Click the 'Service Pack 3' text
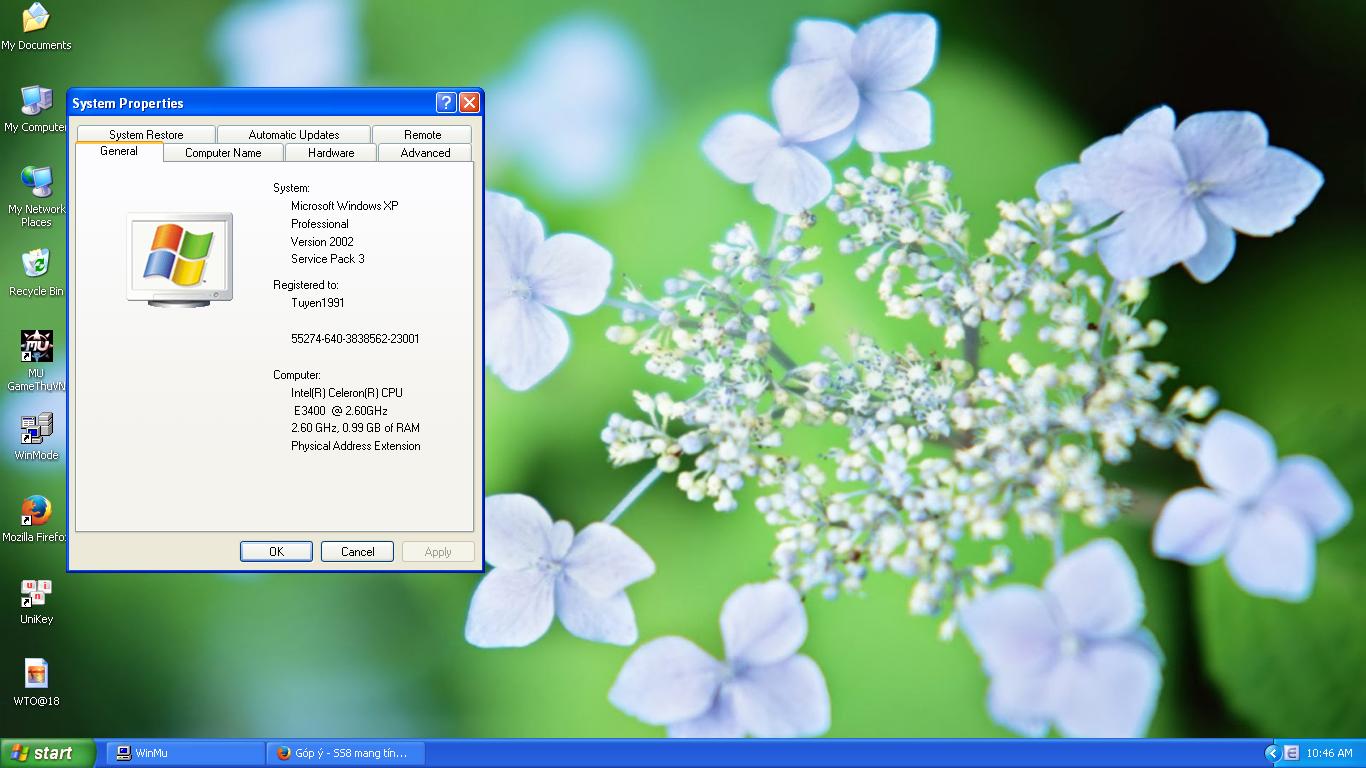 click(328, 259)
